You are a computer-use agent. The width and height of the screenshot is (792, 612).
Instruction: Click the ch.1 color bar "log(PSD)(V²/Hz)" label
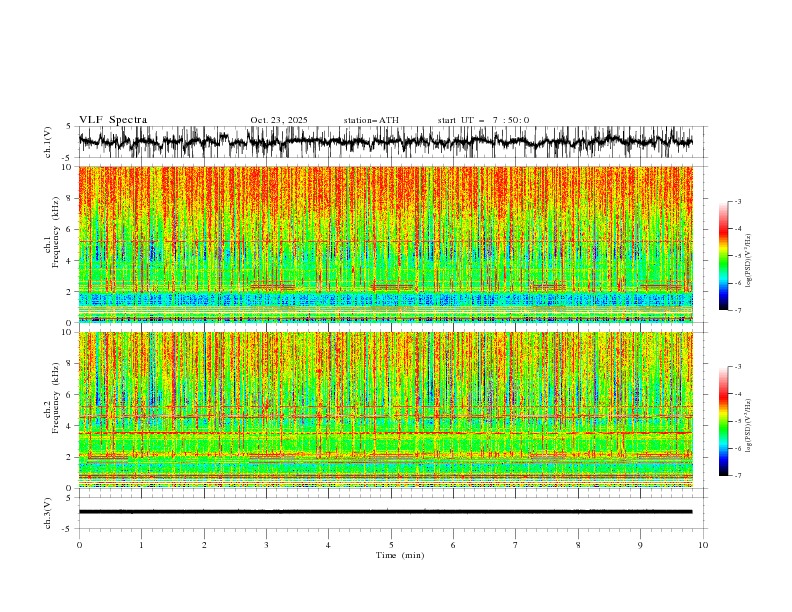(749, 261)
